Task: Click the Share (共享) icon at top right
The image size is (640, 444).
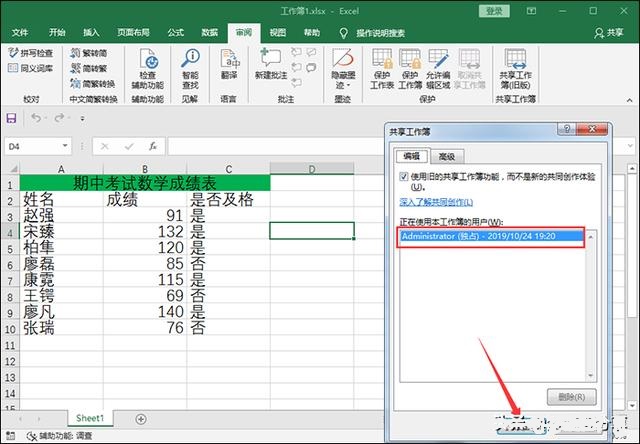Action: tap(609, 33)
